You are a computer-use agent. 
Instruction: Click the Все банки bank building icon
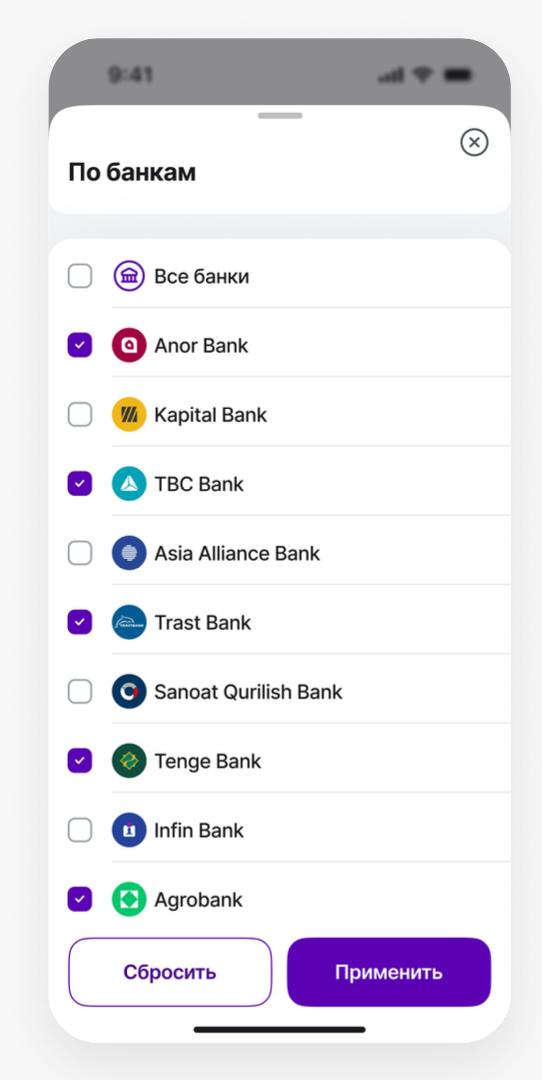129,276
